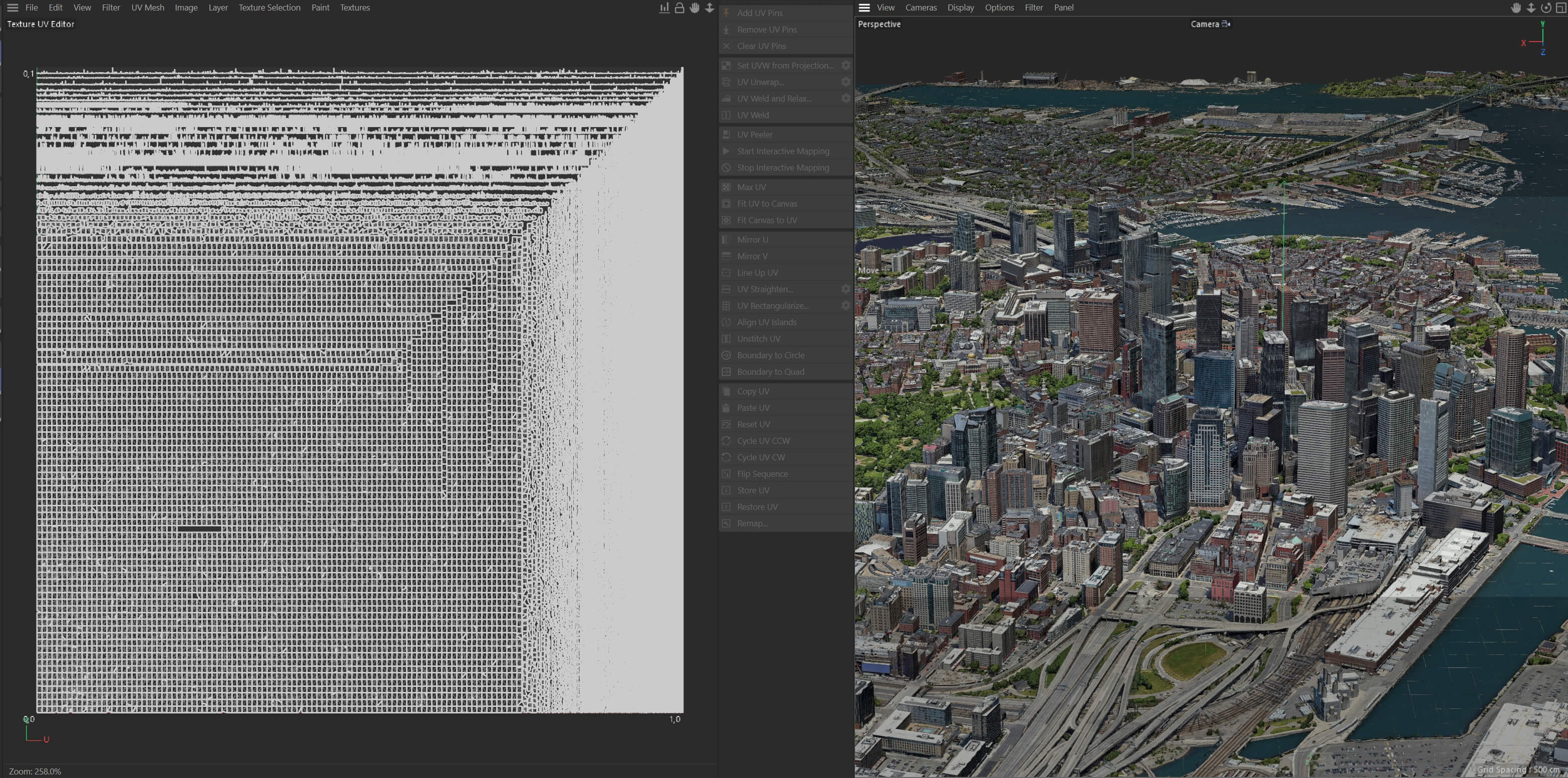Viewport: 1568px width, 778px height.
Task: Click the Zoom: 258.0% status text
Action: pyautogui.click(x=35, y=771)
